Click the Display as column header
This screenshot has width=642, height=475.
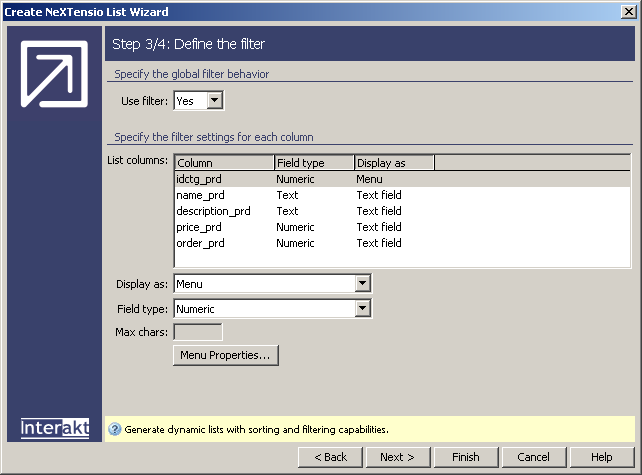point(394,163)
